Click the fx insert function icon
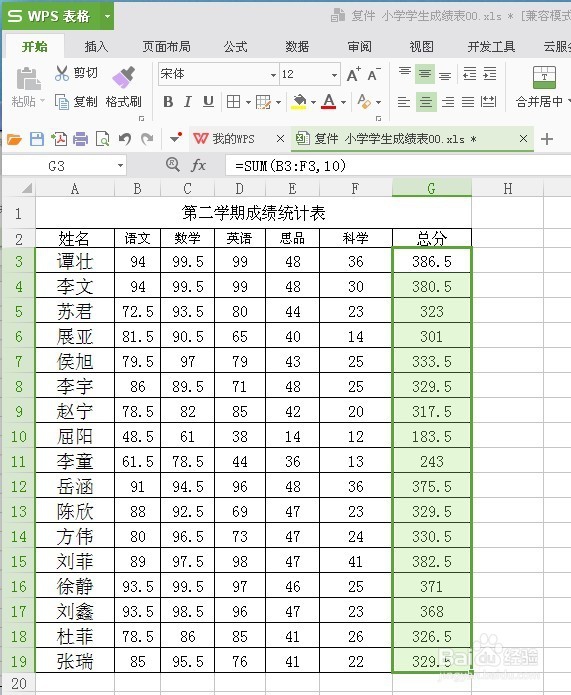The width and height of the screenshot is (571, 695). 199,165
